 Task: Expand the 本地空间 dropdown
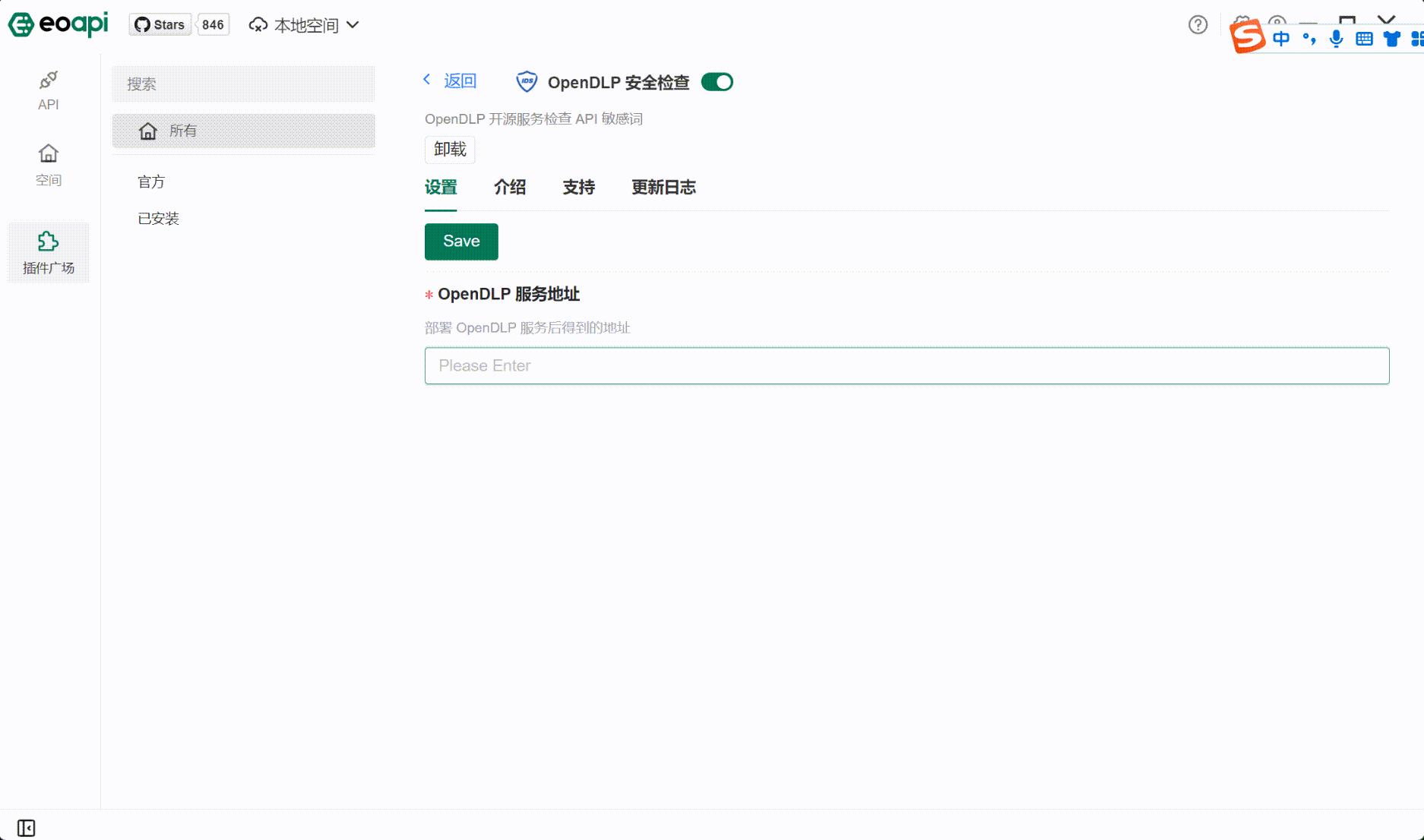303,24
